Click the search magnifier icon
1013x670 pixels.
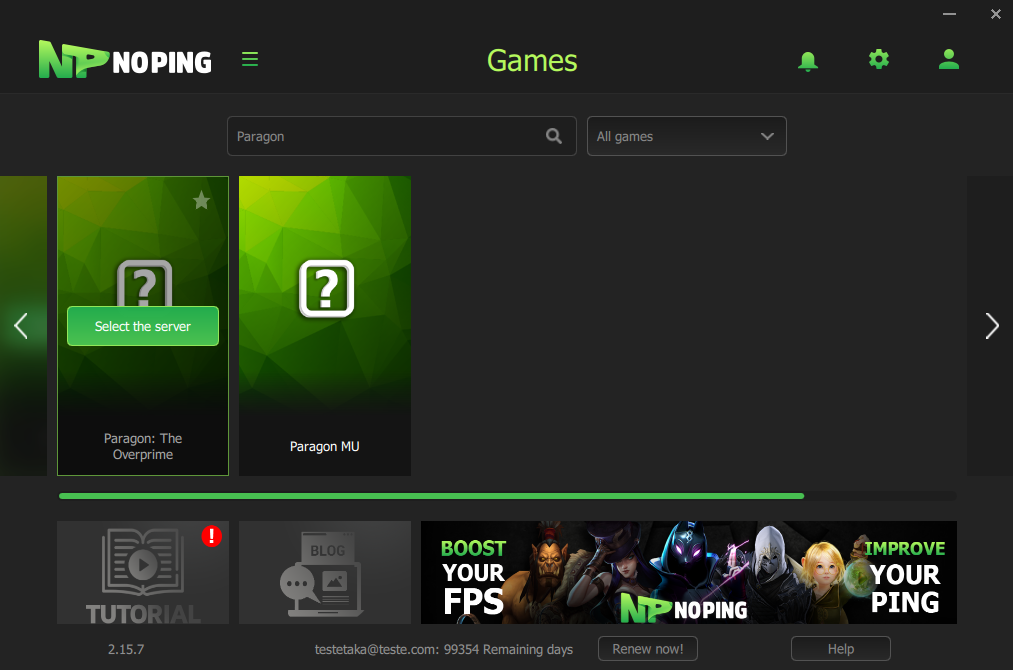pyautogui.click(x=554, y=136)
